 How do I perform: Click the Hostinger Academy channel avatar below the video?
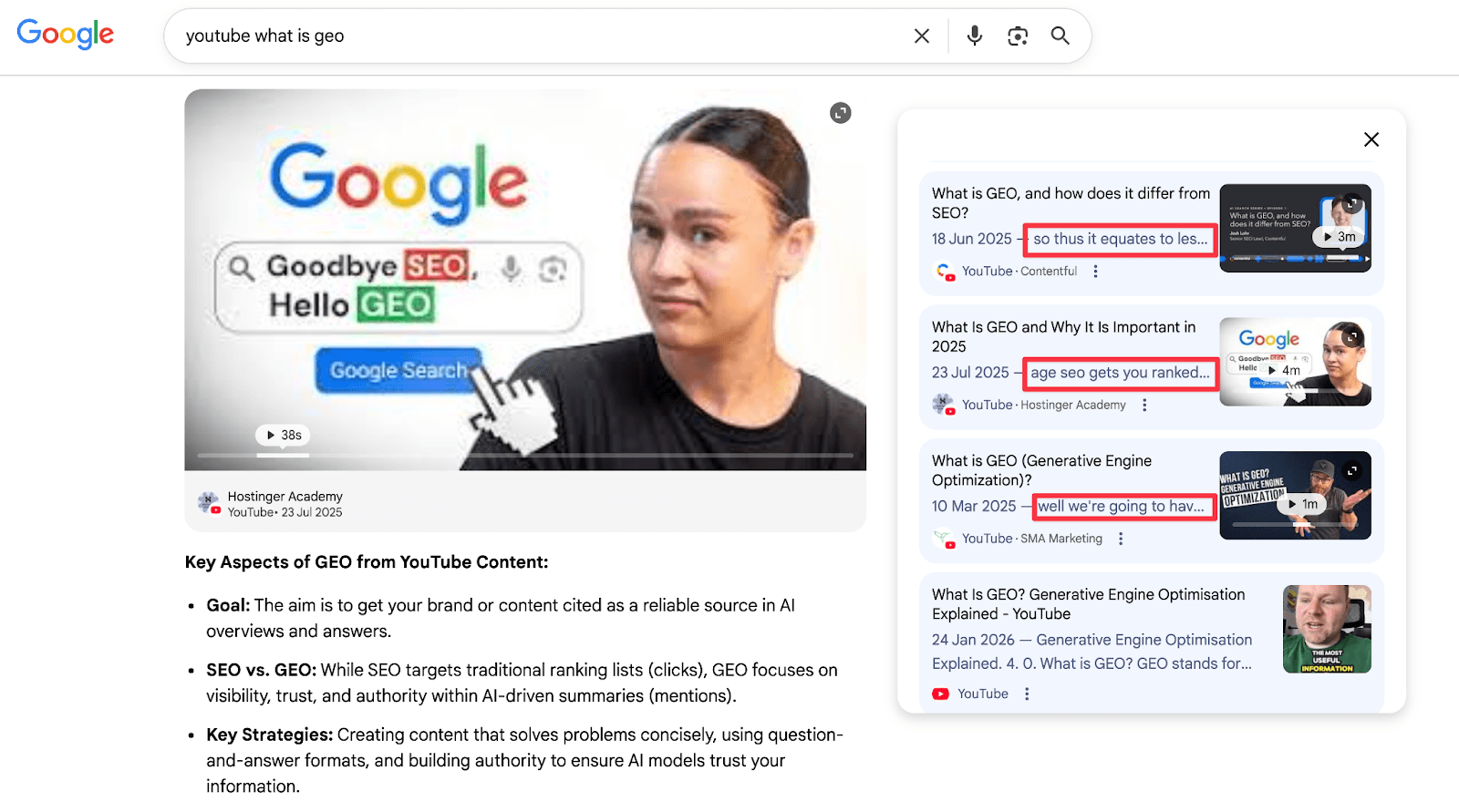[x=209, y=503]
